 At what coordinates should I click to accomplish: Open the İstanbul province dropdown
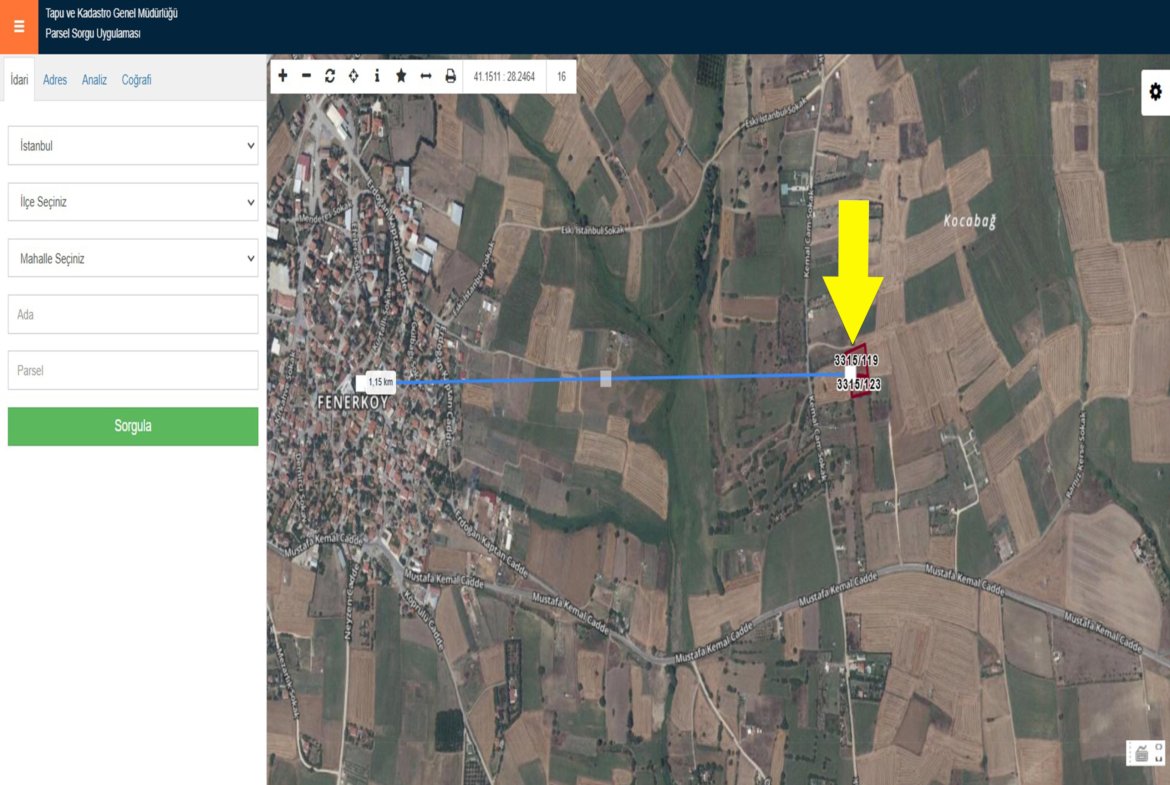coord(133,146)
